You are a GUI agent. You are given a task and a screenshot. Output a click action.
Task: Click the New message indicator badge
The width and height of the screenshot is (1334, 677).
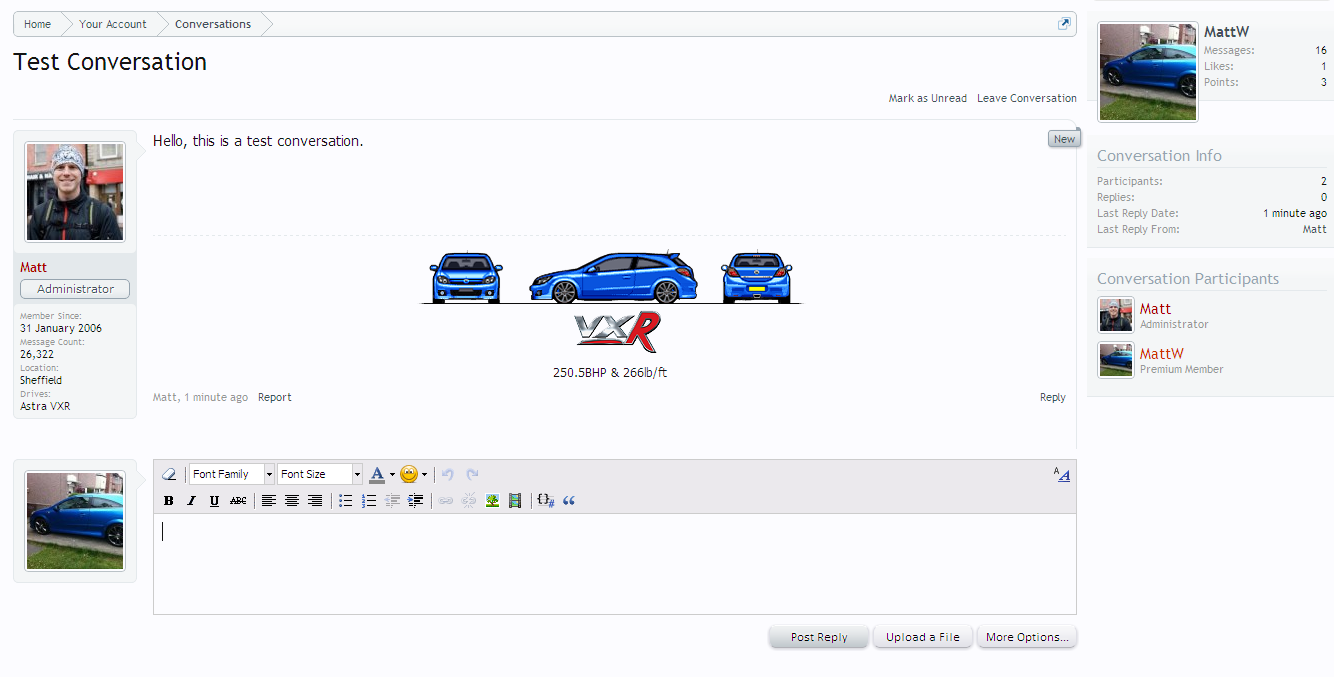pyautogui.click(x=1064, y=139)
